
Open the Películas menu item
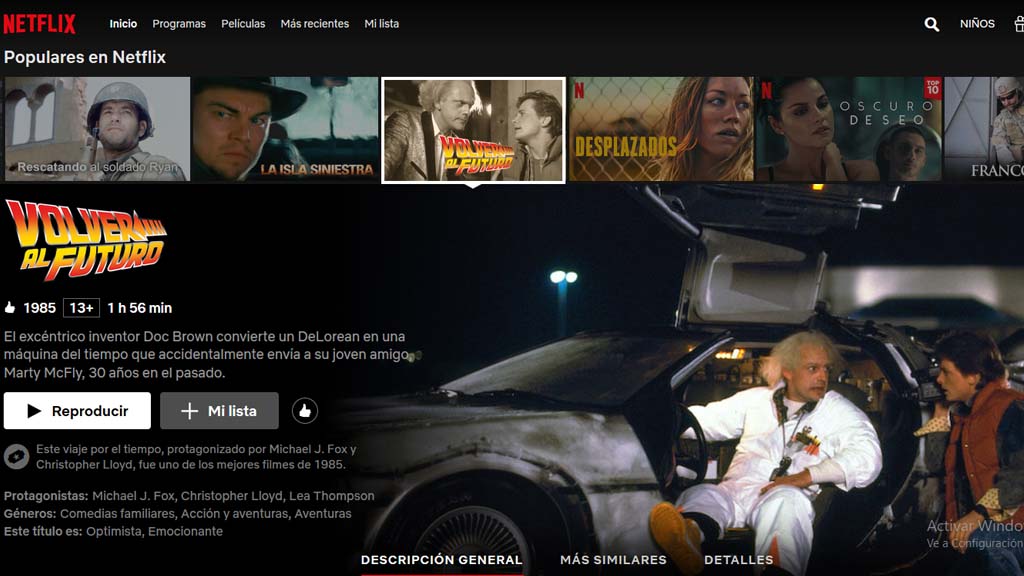pyautogui.click(x=243, y=24)
